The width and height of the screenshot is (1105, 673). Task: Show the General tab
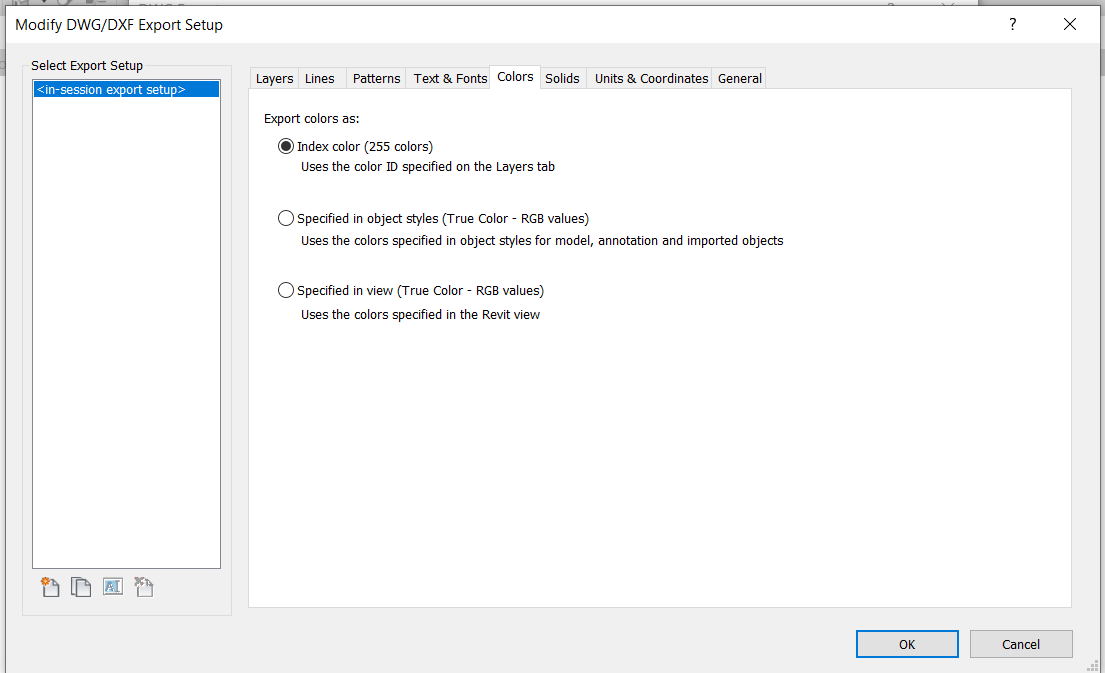(x=739, y=78)
